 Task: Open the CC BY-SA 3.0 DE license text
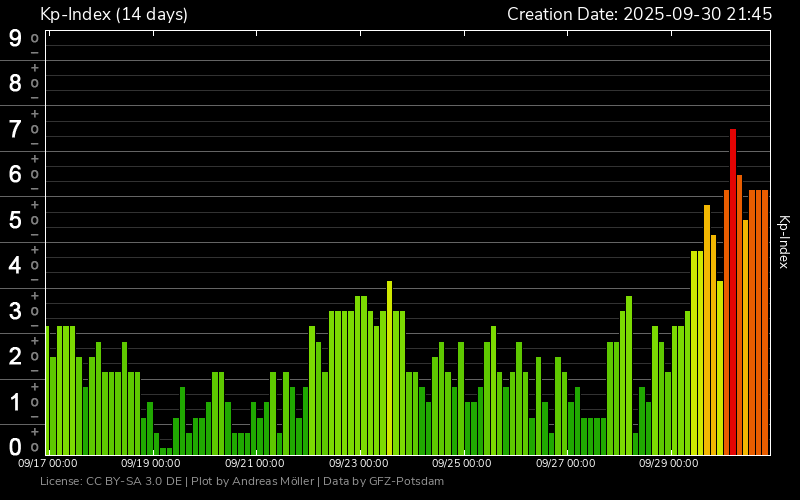(112, 482)
